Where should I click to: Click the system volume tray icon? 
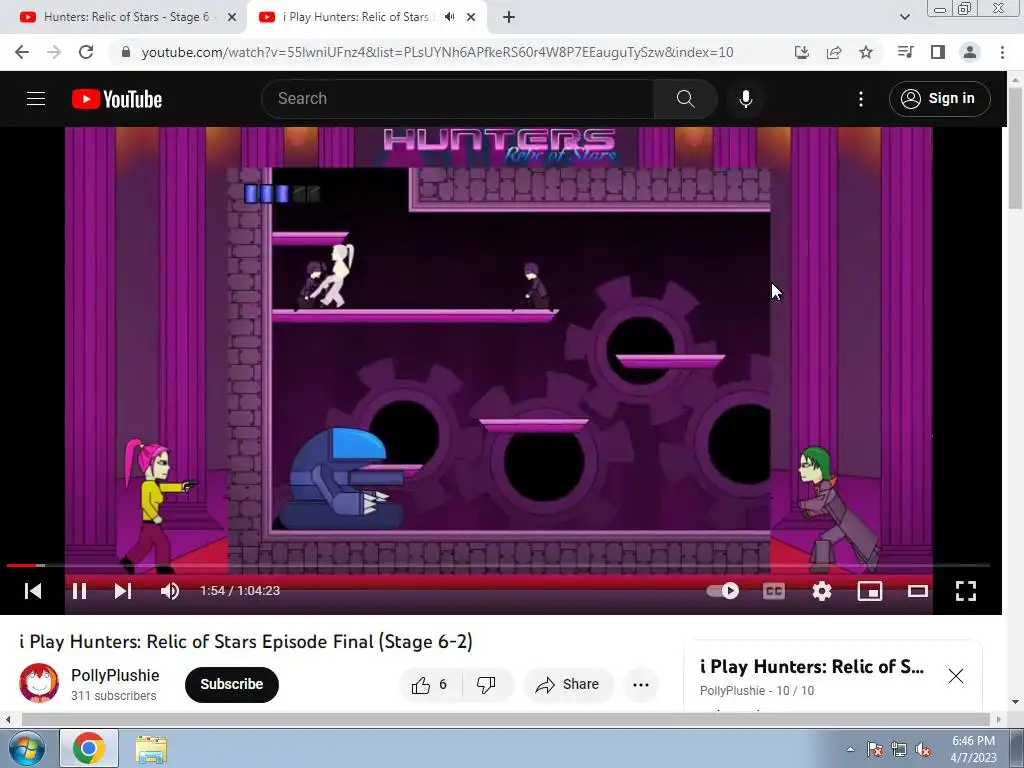[923, 749]
